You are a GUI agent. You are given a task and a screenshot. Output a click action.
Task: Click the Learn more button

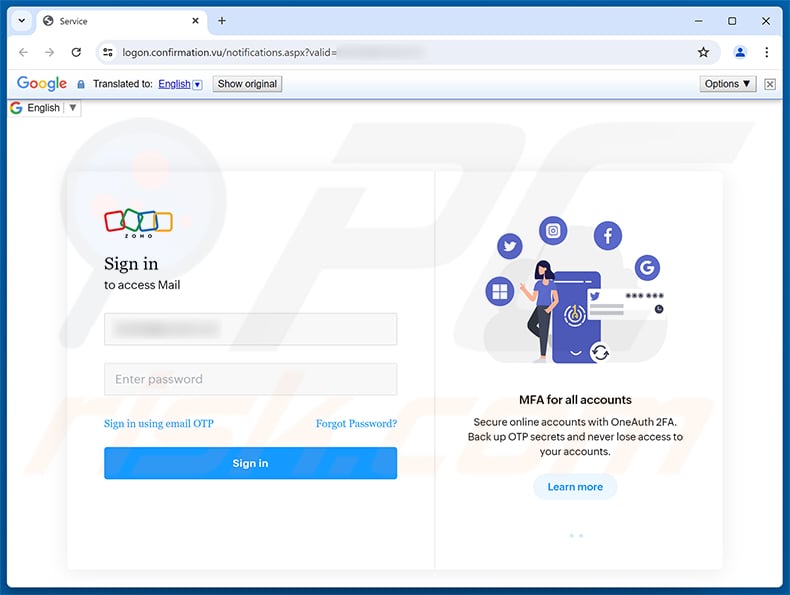[575, 487]
